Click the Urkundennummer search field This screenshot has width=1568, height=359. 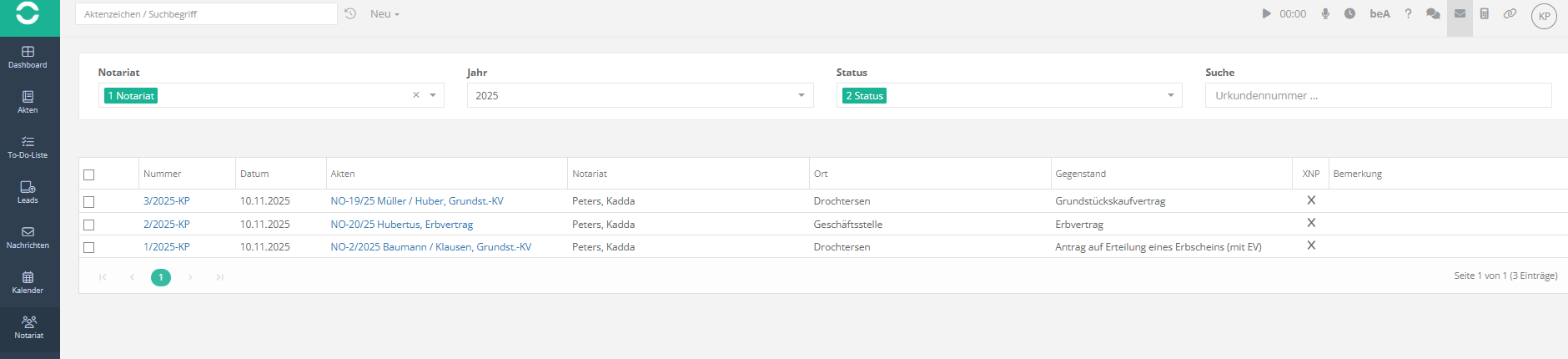coord(1377,96)
